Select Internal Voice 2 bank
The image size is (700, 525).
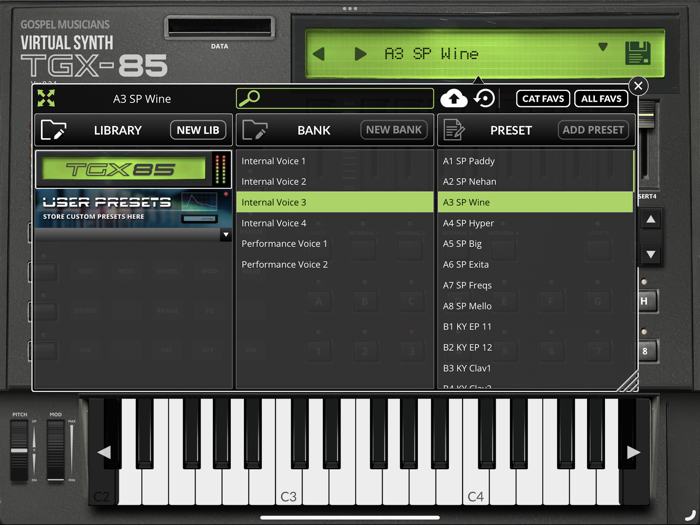(x=335, y=182)
